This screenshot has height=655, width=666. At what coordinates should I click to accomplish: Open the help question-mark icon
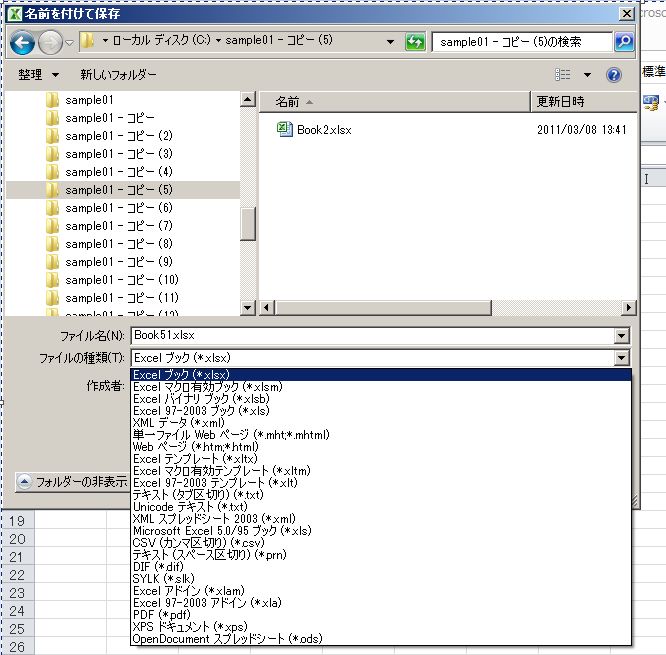coord(613,75)
